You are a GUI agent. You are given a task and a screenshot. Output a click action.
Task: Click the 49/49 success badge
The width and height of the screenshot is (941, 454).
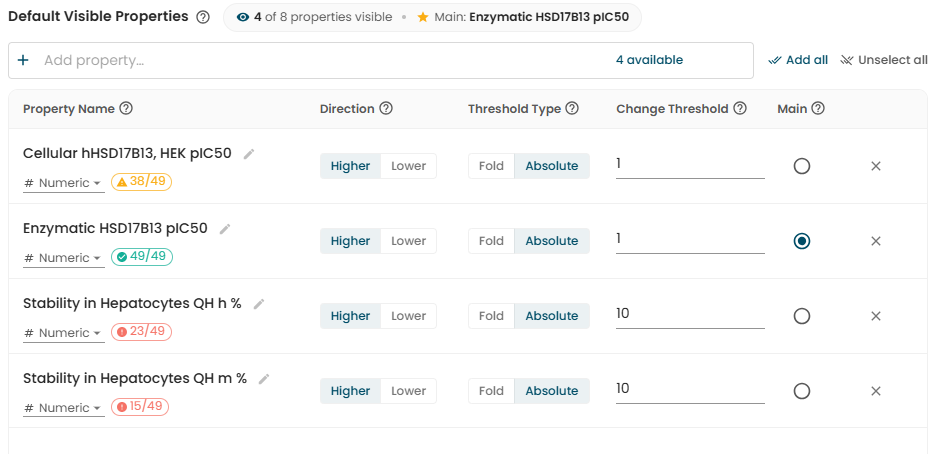[142, 257]
